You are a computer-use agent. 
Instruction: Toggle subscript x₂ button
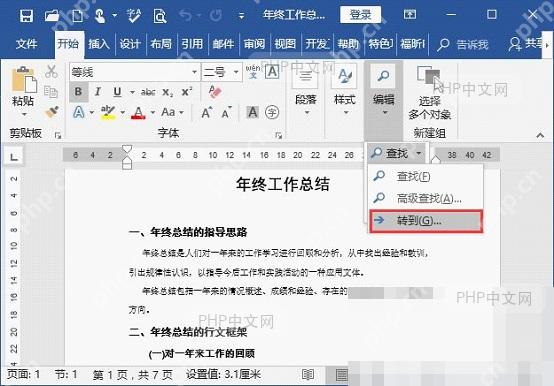click(167, 93)
